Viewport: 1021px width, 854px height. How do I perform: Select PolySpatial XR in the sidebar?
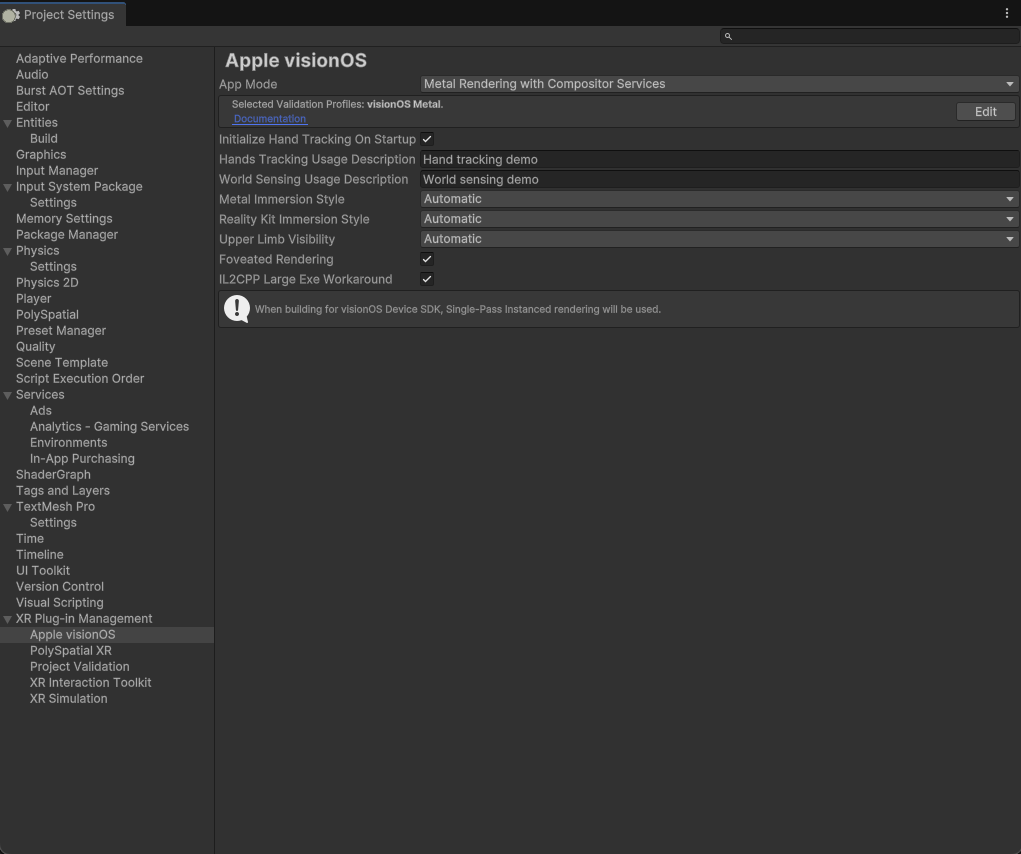(x=70, y=650)
